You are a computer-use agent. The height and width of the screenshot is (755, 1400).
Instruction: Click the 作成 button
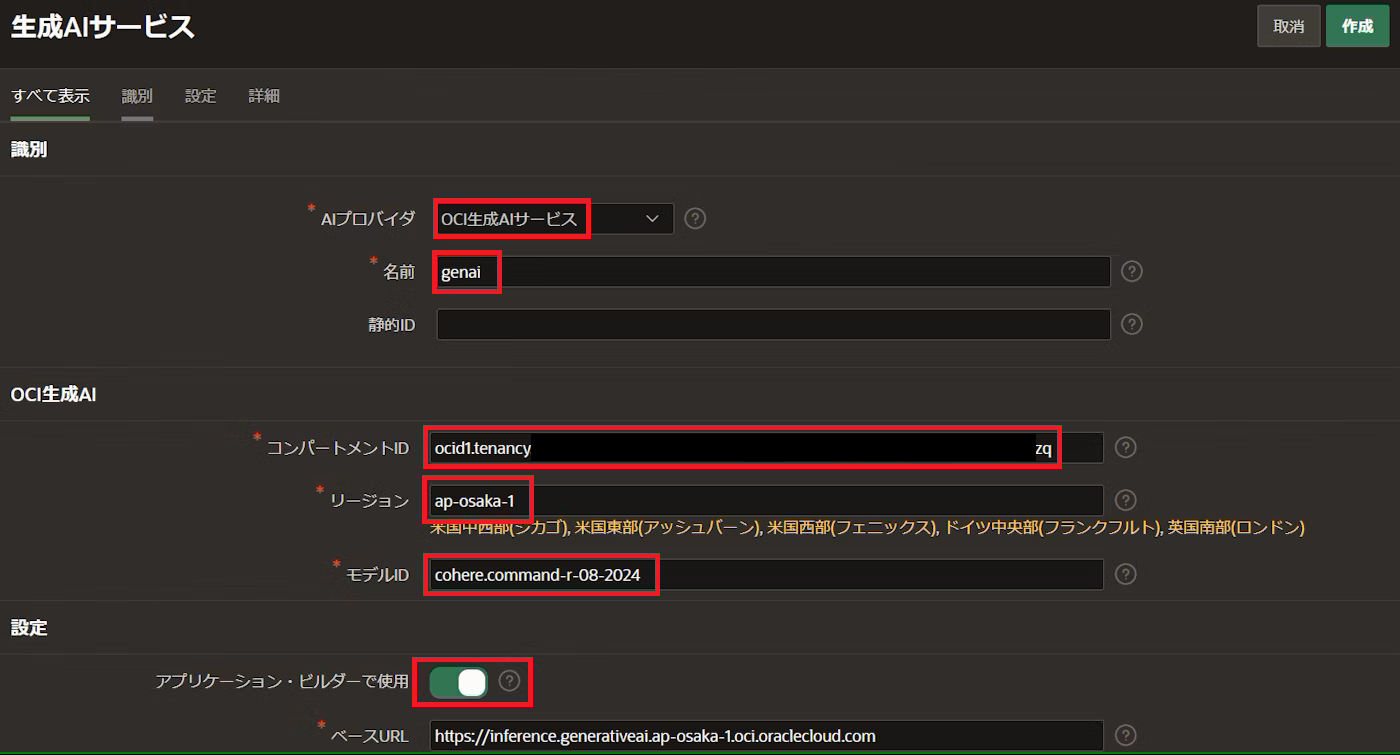tap(1357, 27)
